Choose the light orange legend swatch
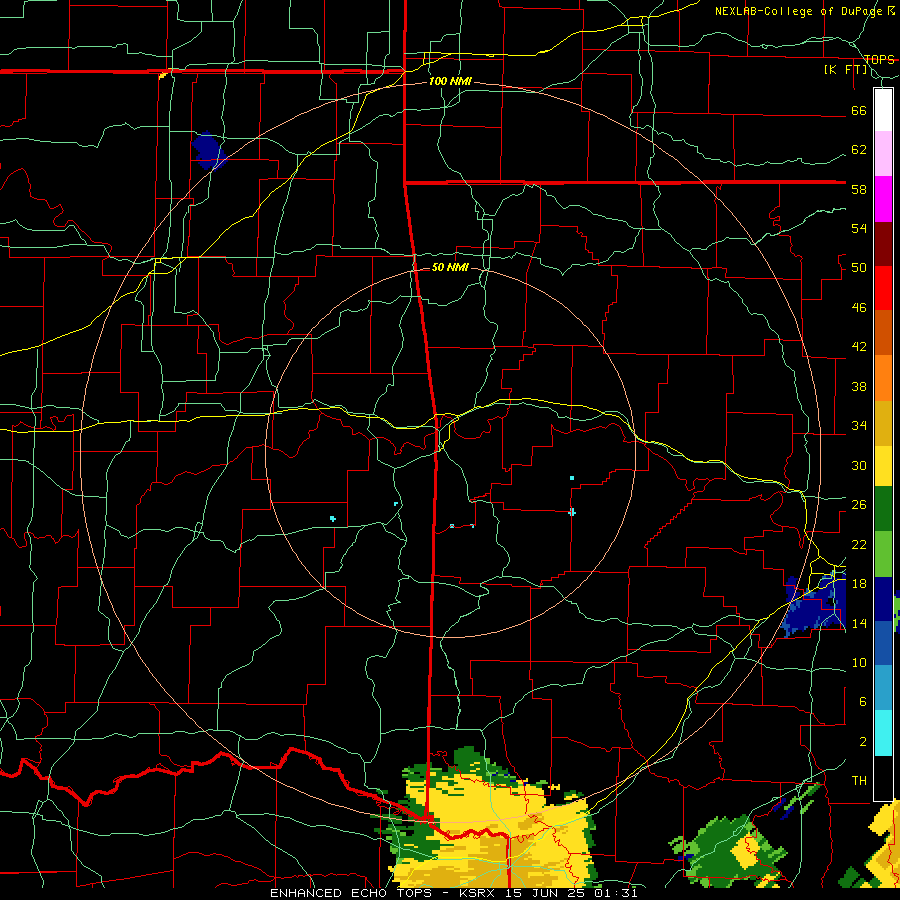 click(x=883, y=377)
